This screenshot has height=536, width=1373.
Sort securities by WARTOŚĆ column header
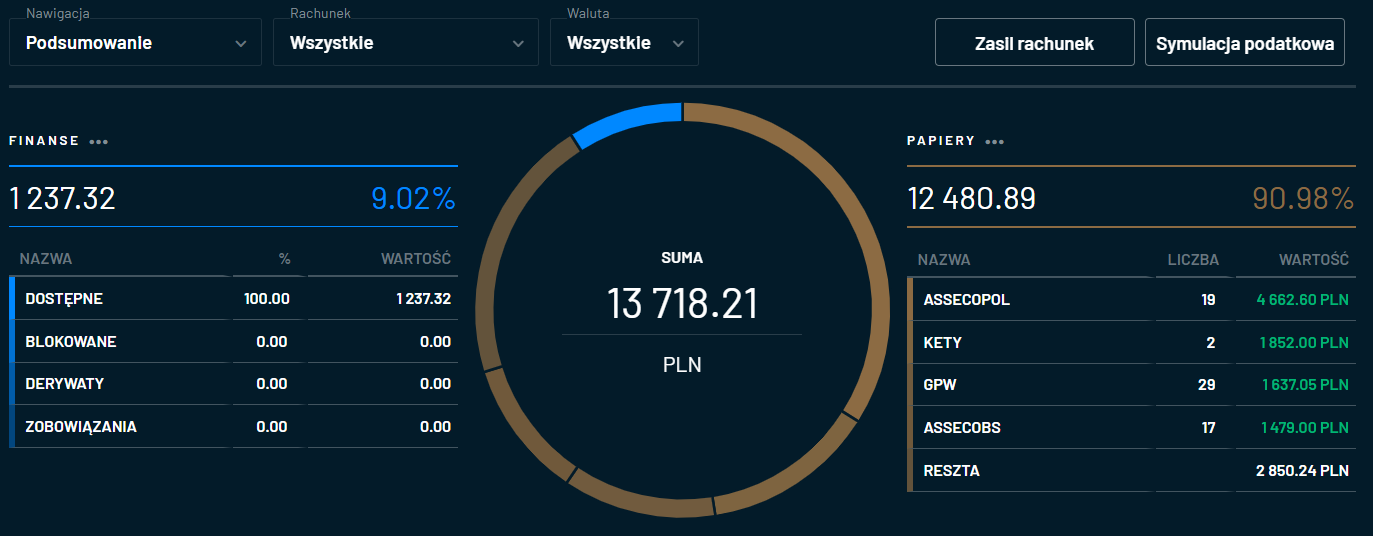coord(1313,260)
